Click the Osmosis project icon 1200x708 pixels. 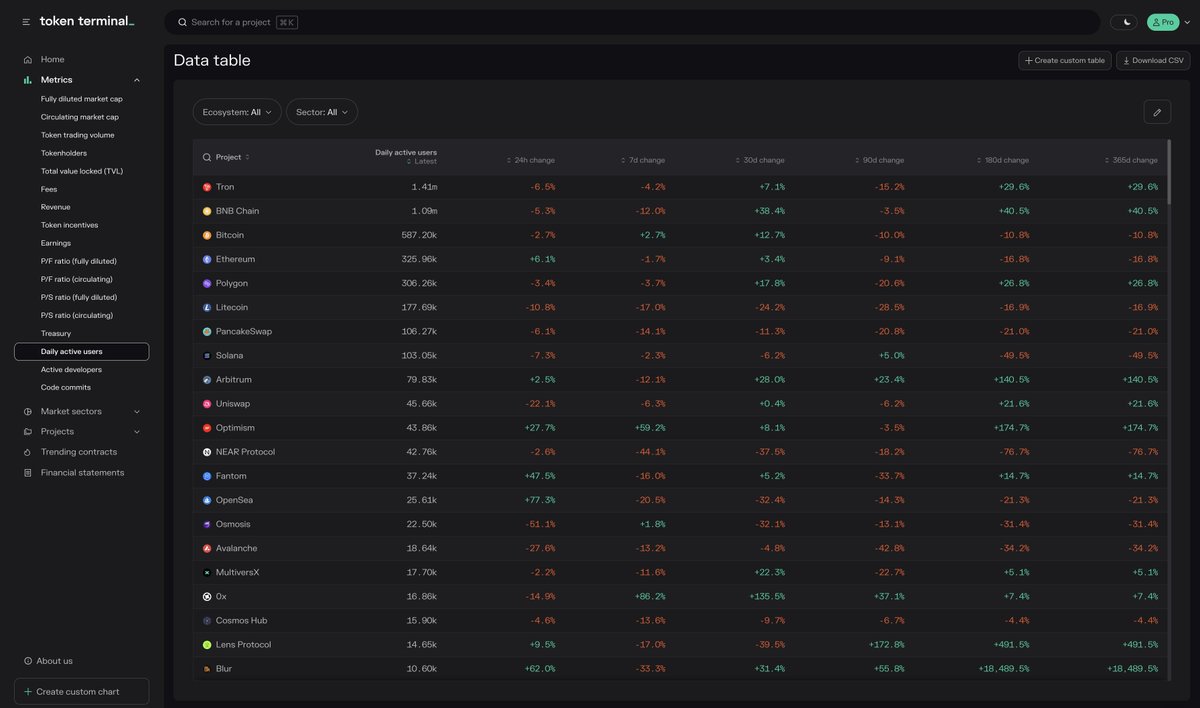pos(207,524)
